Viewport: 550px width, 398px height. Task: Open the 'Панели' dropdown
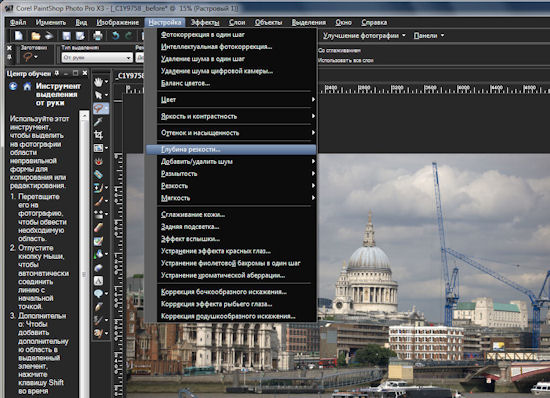[x=429, y=35]
